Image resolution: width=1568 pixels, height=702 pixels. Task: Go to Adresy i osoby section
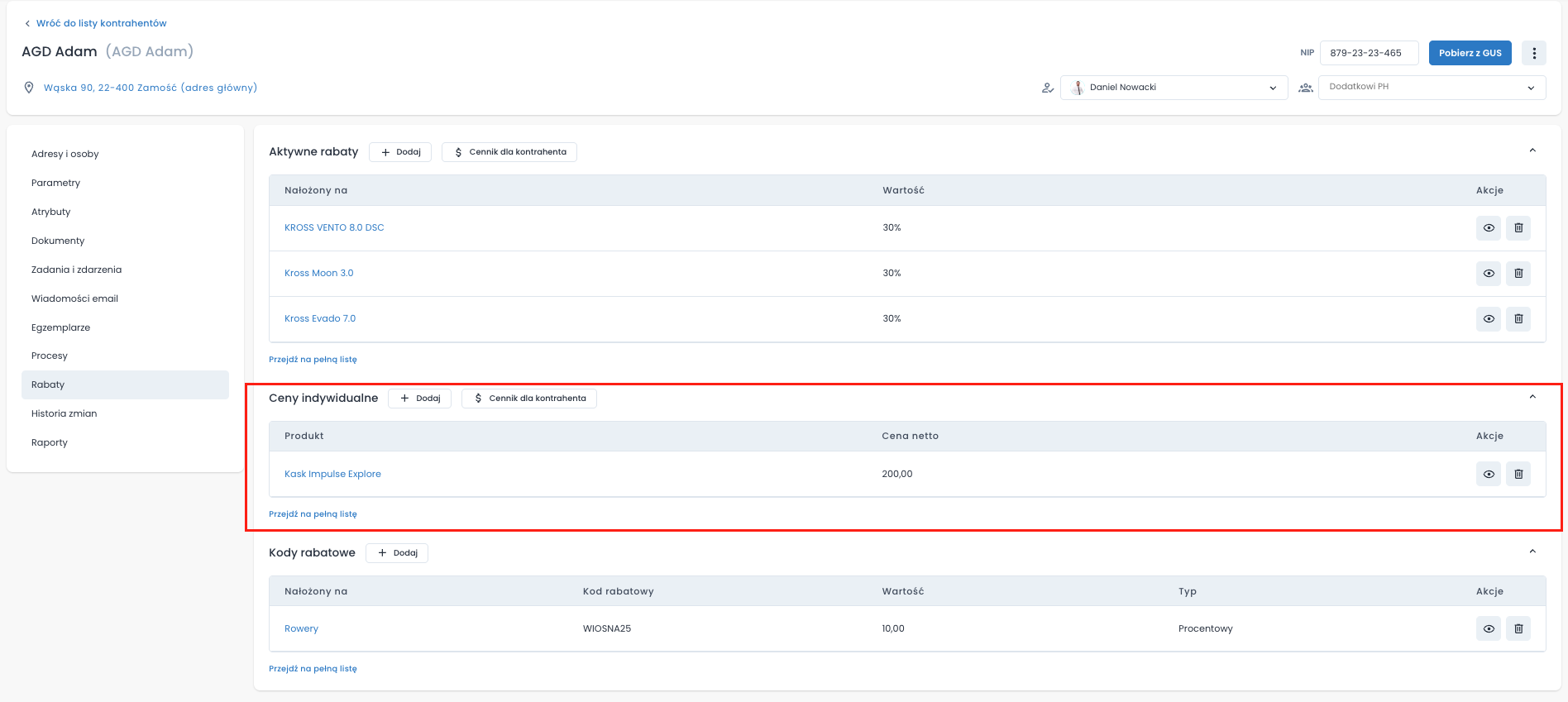tap(65, 154)
